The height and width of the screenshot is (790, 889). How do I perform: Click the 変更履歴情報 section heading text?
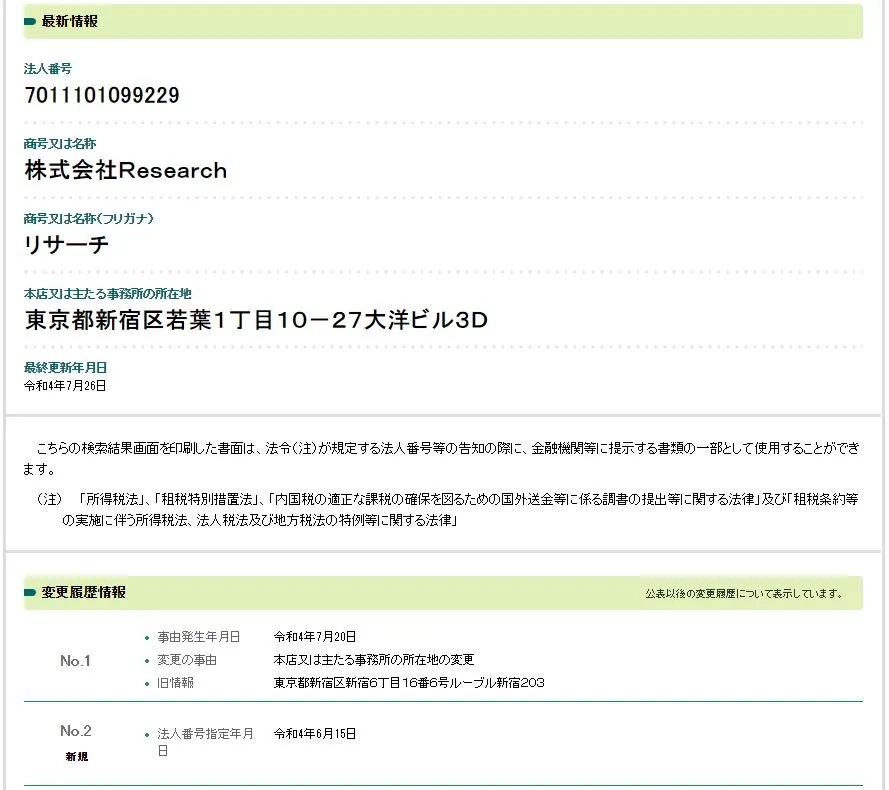(84, 593)
